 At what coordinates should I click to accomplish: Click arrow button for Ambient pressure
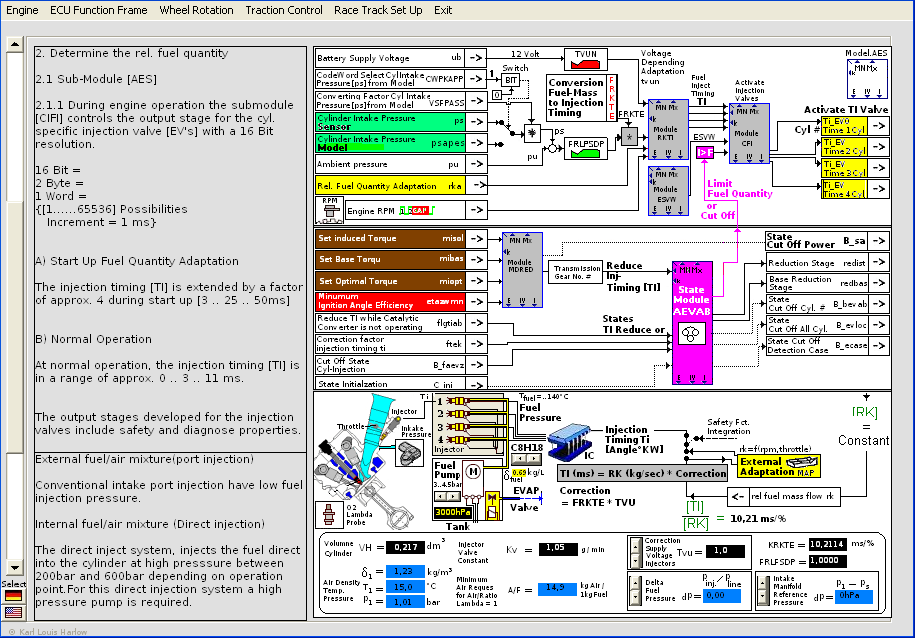coord(476,164)
